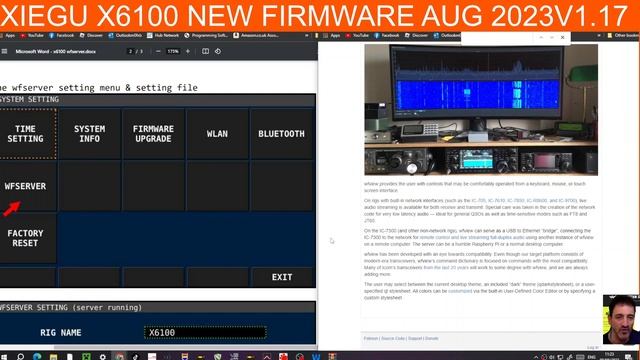640x360 pixels.
Task: Open Support footer link
Action: pos(415,338)
